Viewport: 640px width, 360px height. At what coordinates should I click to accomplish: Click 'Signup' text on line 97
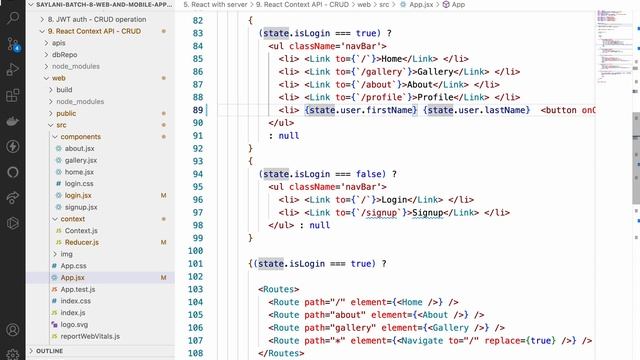pyautogui.click(x=427, y=213)
